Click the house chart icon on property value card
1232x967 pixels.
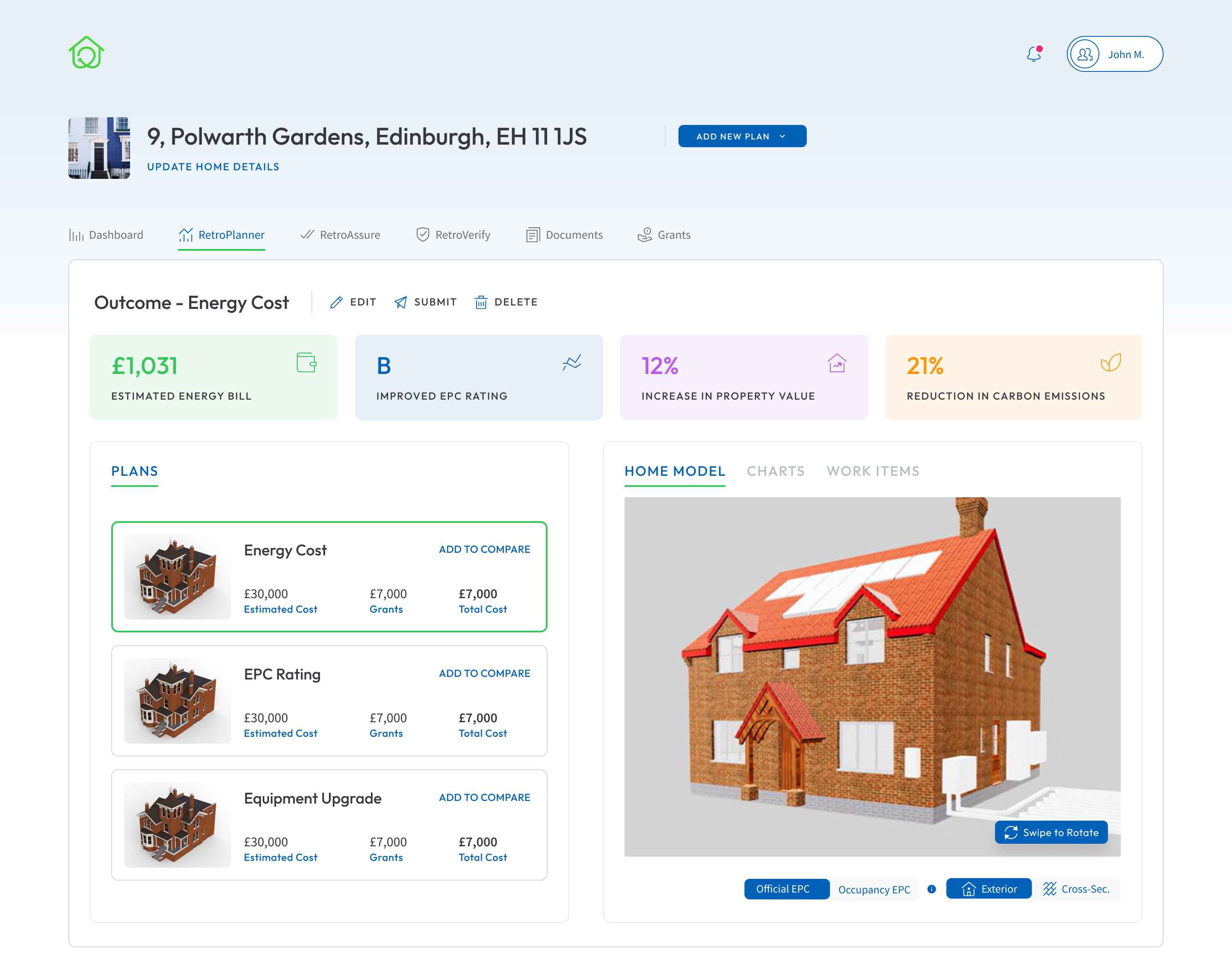click(x=837, y=363)
